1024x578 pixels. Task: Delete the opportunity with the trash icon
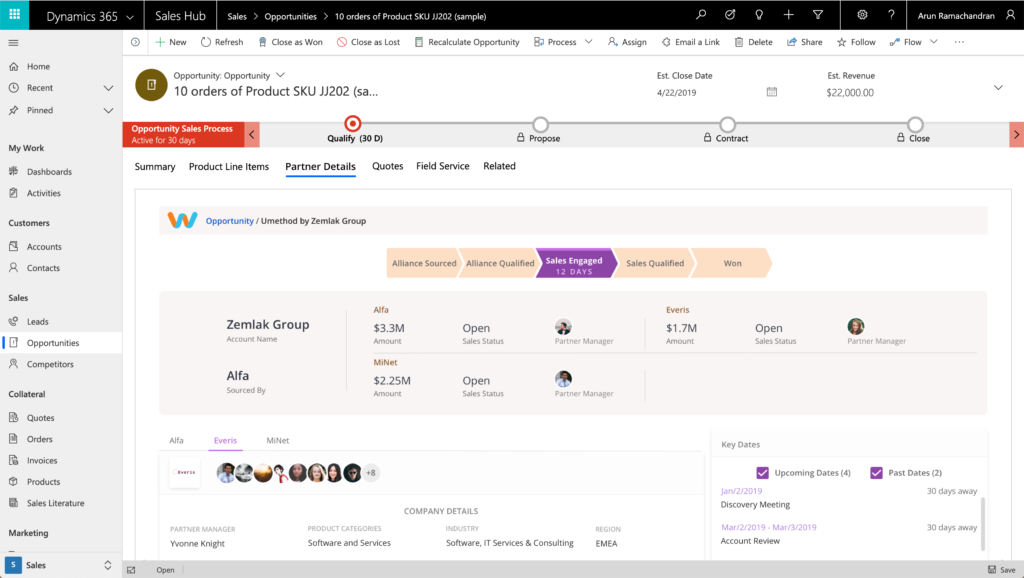(755, 42)
